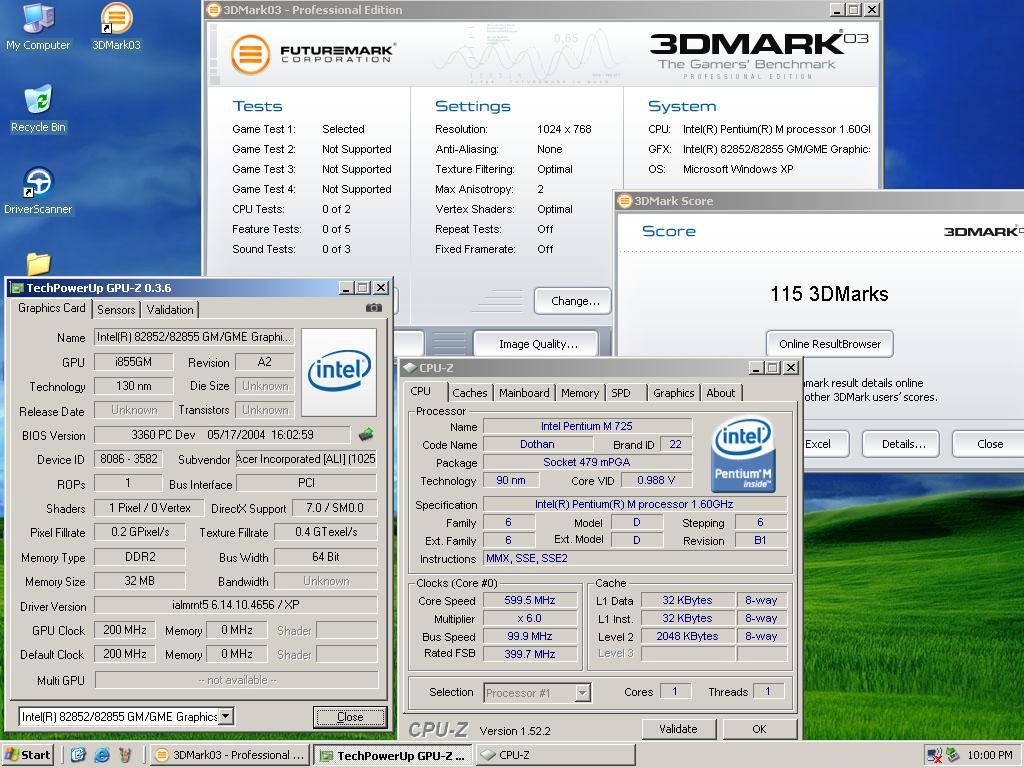
Task: Click the Device ID value 8086 - 3582
Action: pyautogui.click(x=129, y=459)
